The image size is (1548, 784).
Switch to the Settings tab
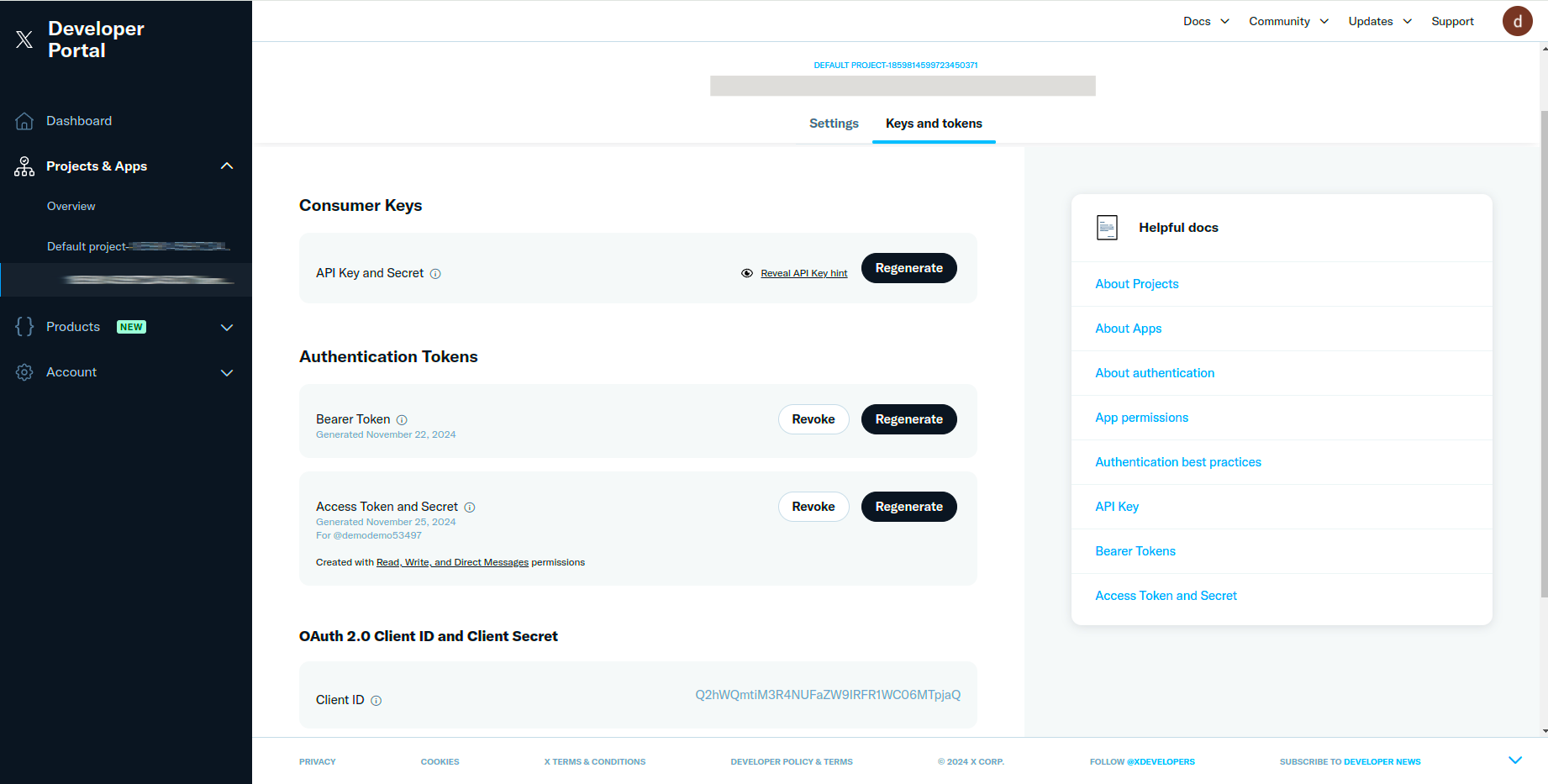pos(834,124)
